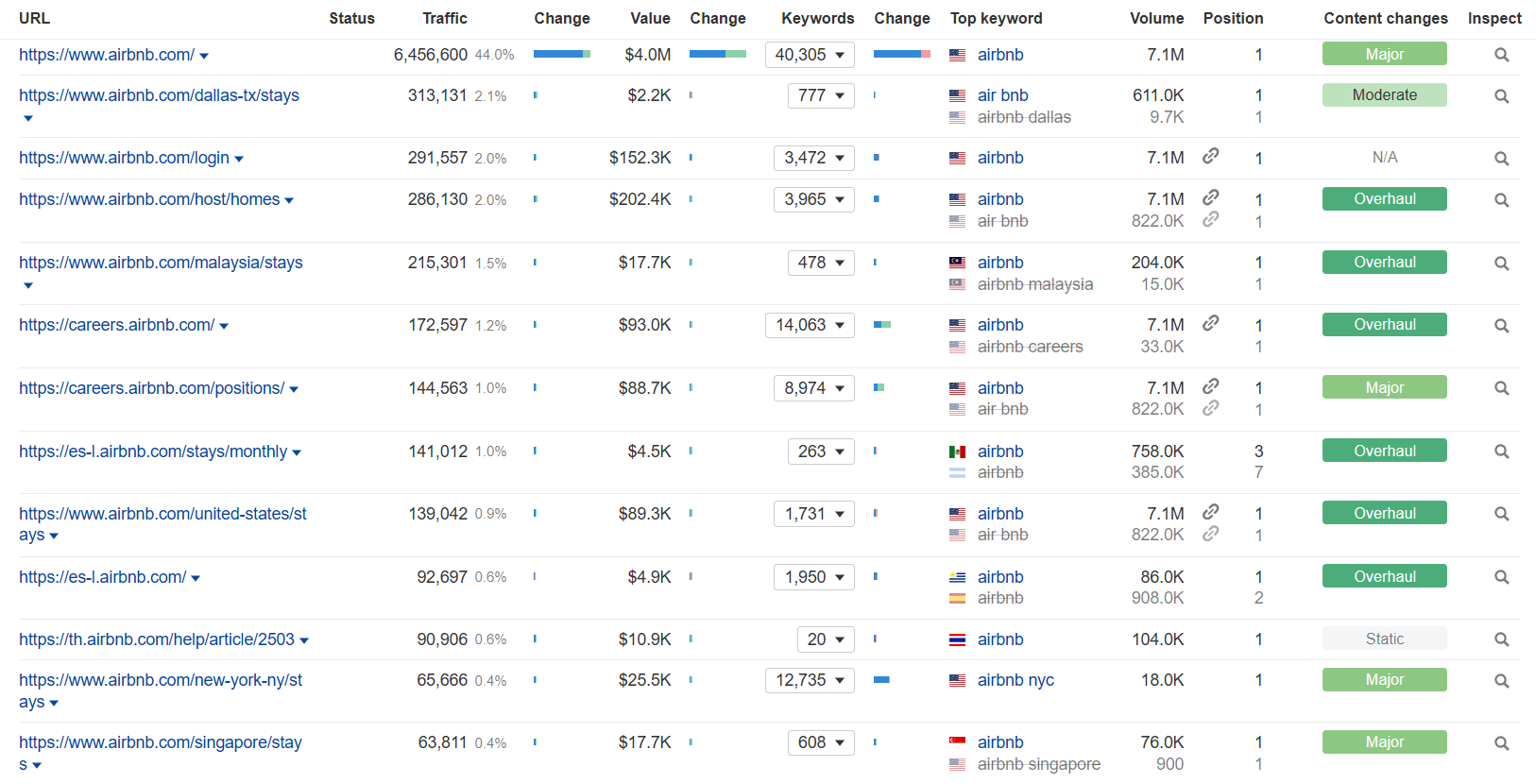Open the 12,735 keywords dropdown
This screenshot has height=784, width=1536.
click(810, 680)
